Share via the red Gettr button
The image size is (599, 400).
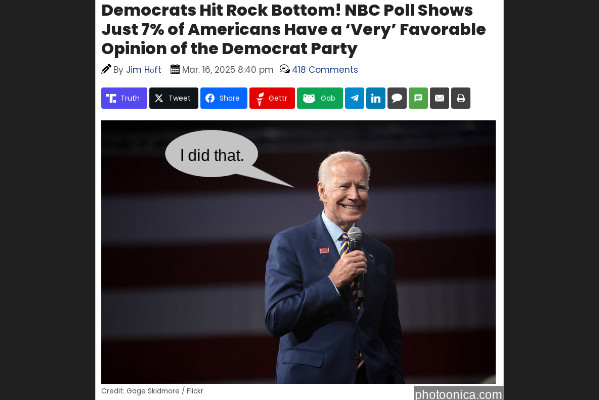coord(272,98)
